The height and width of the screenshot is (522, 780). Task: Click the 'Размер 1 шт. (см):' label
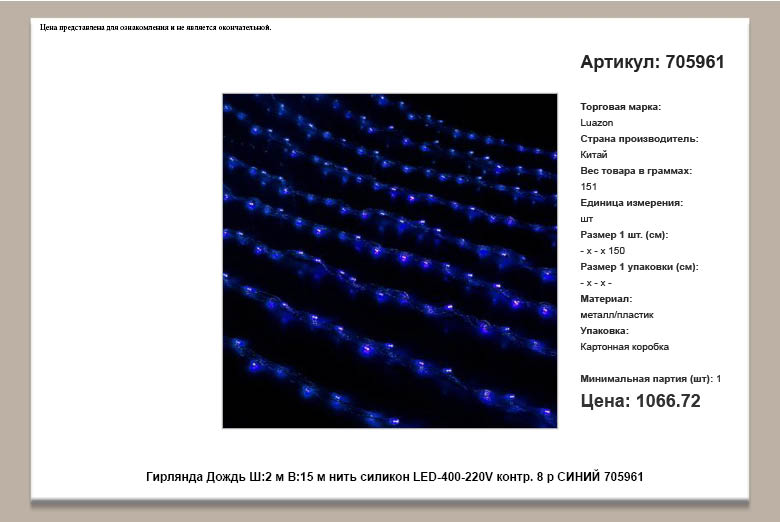click(624, 234)
